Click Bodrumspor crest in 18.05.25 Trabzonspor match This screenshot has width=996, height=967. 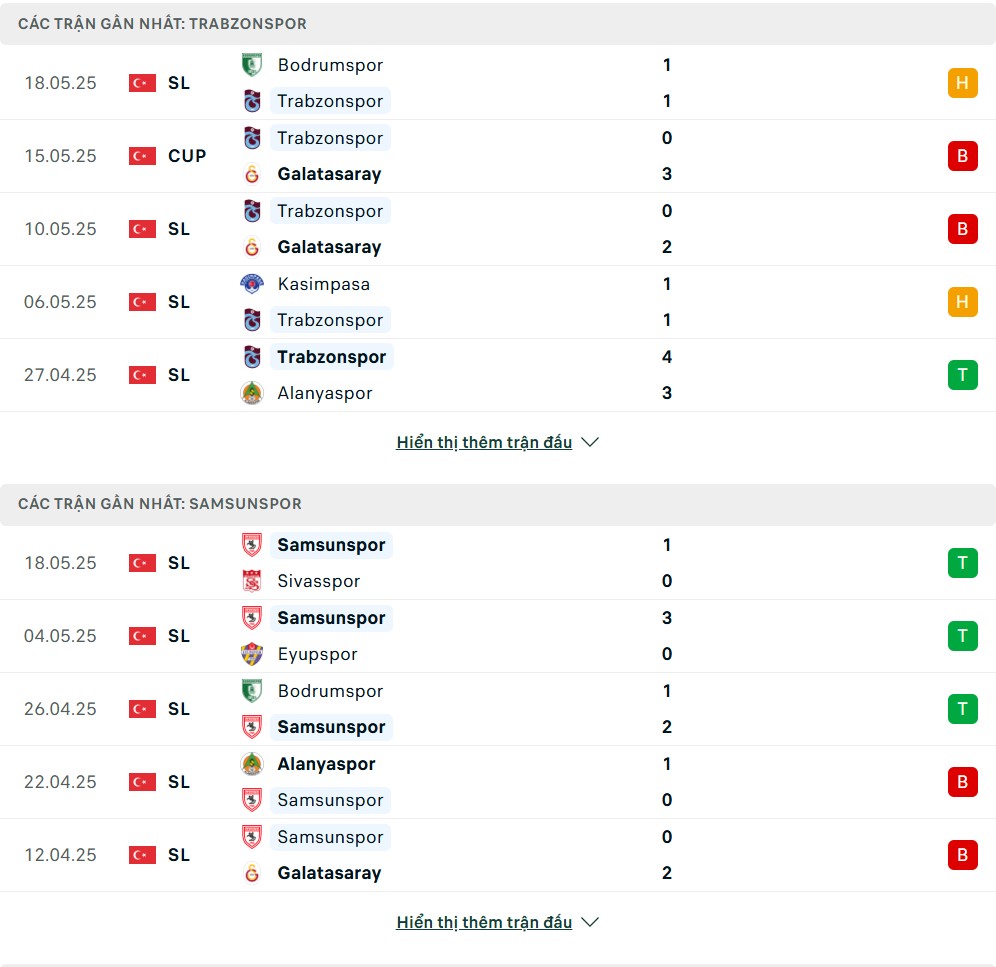tap(252, 65)
